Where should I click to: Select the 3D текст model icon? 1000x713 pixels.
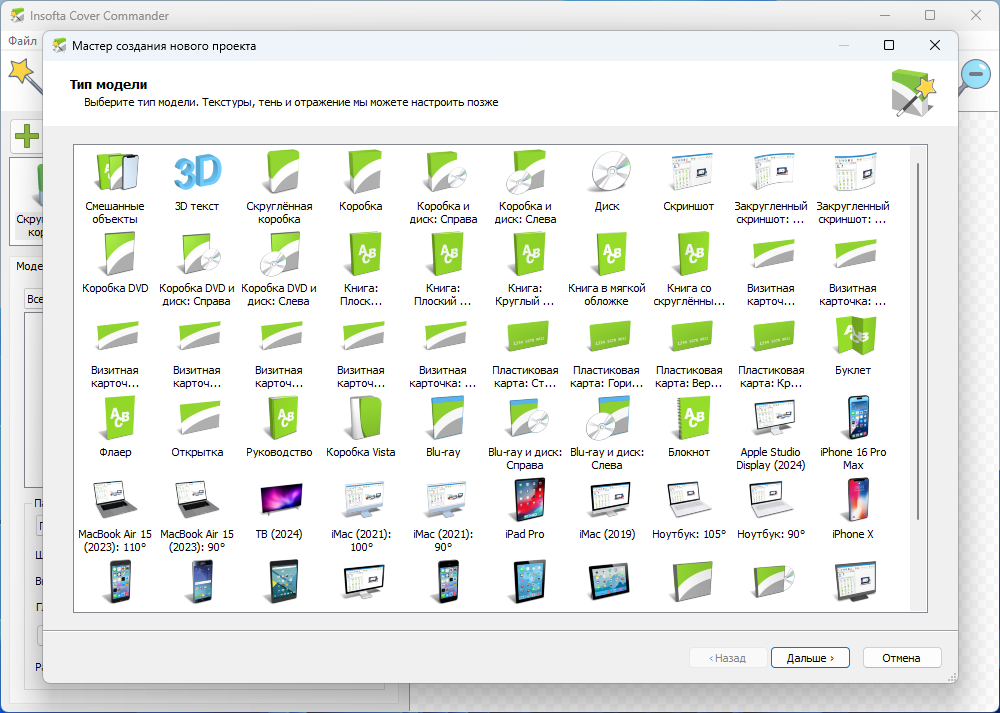click(197, 174)
